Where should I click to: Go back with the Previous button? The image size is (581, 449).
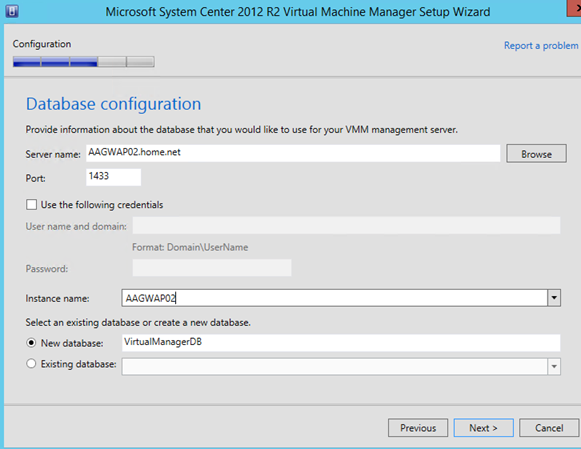coord(418,428)
